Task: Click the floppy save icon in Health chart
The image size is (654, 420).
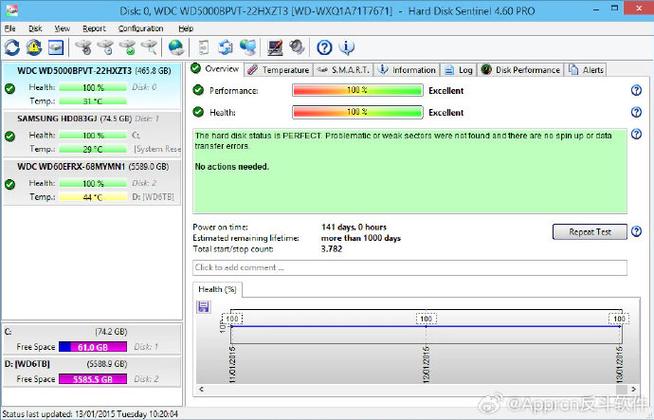Action: pyautogui.click(x=204, y=307)
